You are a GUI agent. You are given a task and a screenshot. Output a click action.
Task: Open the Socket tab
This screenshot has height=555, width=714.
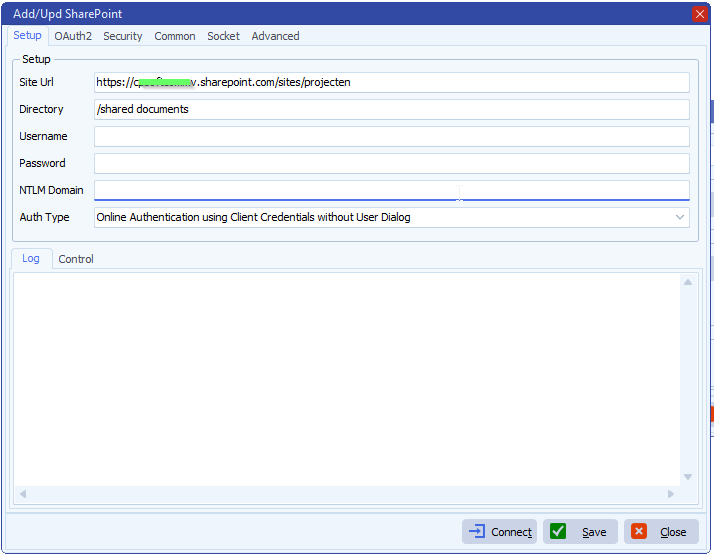tap(223, 36)
